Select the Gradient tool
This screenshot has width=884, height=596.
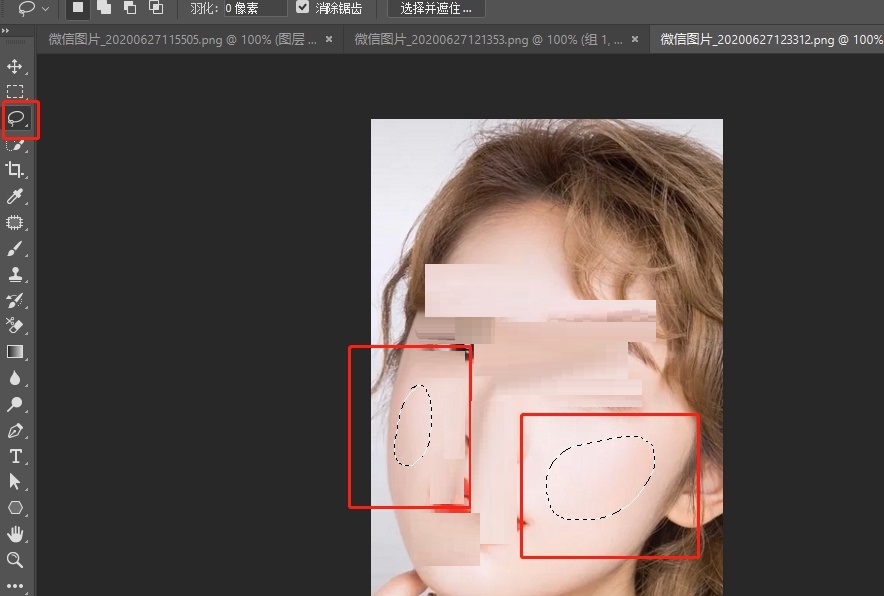[15, 352]
